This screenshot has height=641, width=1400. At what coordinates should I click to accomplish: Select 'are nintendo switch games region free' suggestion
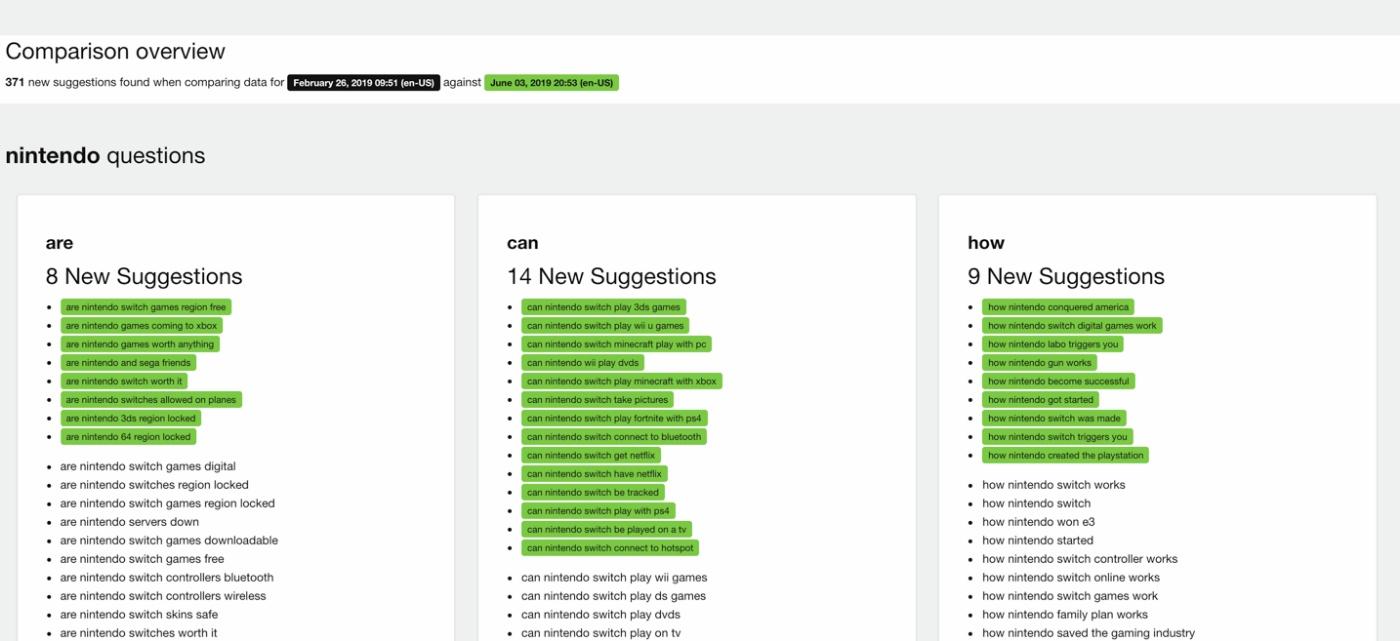point(146,307)
